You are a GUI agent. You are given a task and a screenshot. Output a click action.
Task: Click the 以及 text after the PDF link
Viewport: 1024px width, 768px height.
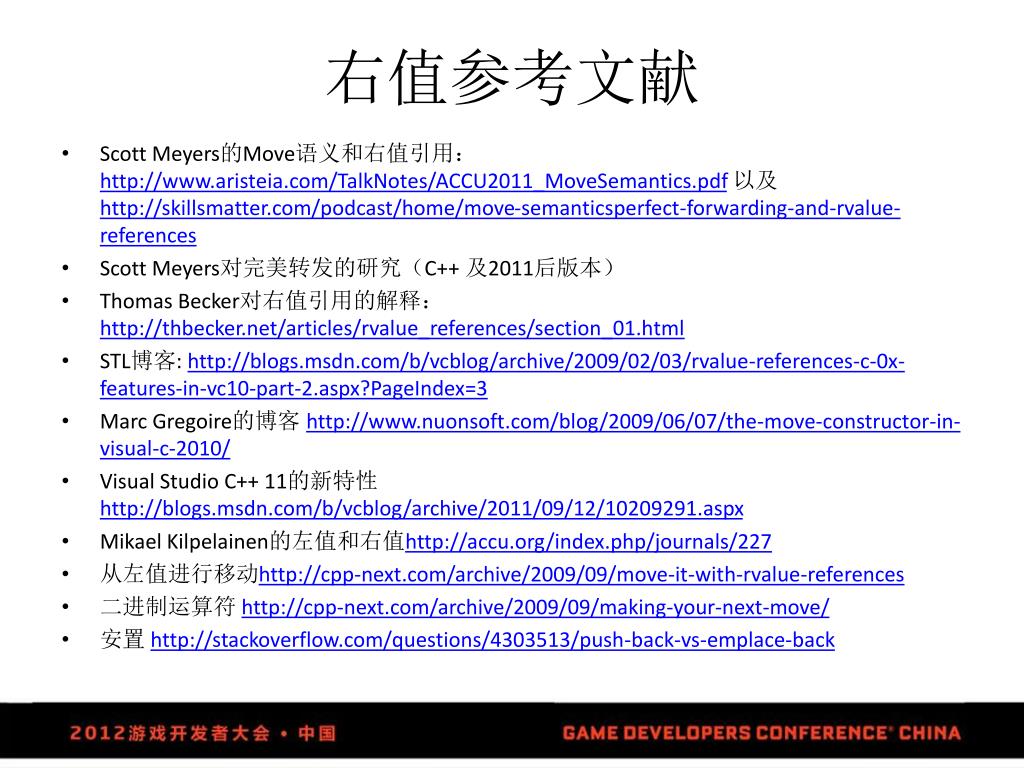(x=756, y=181)
